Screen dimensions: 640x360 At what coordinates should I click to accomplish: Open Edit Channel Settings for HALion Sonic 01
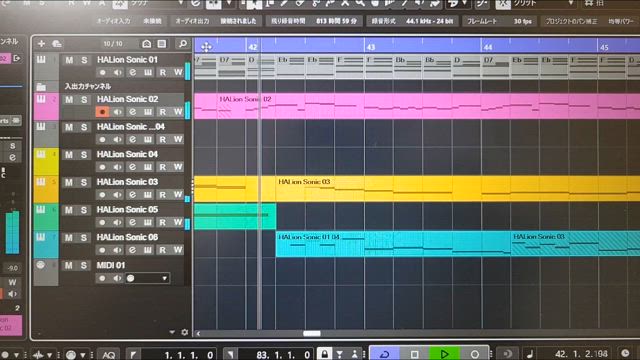133,72
